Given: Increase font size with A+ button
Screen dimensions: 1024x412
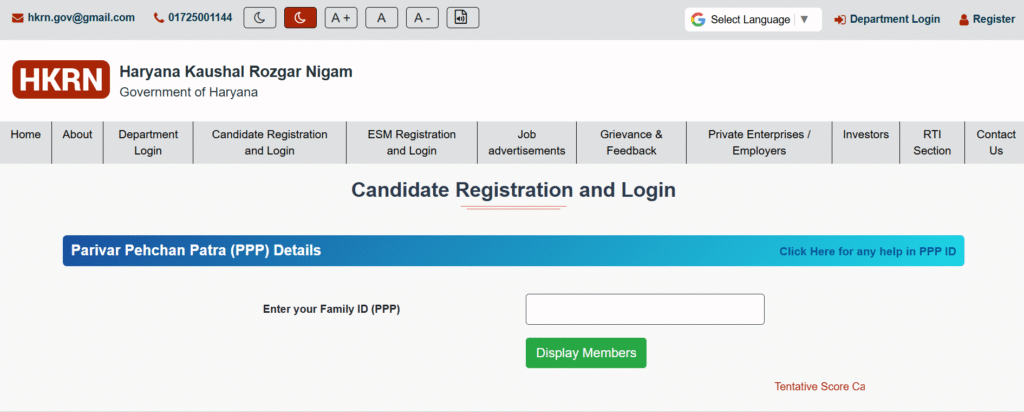Looking at the screenshot, I should click(x=341, y=18).
